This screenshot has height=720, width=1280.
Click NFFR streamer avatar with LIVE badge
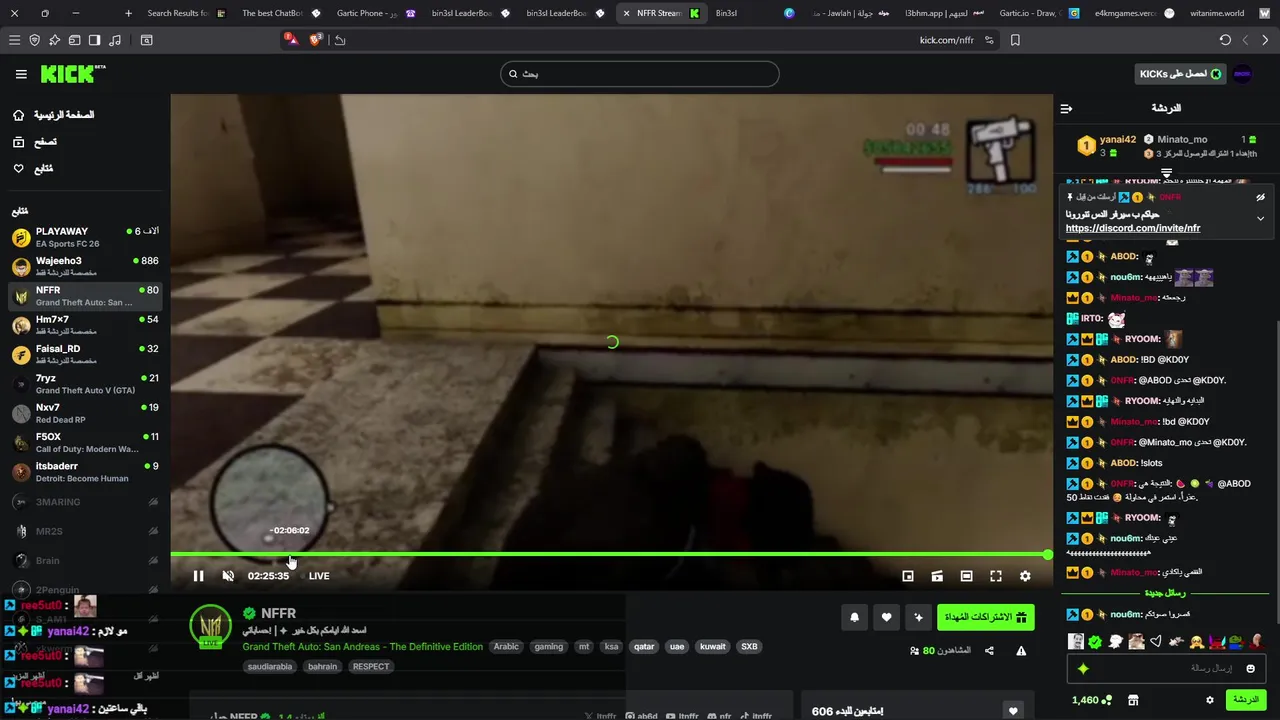coord(210,626)
